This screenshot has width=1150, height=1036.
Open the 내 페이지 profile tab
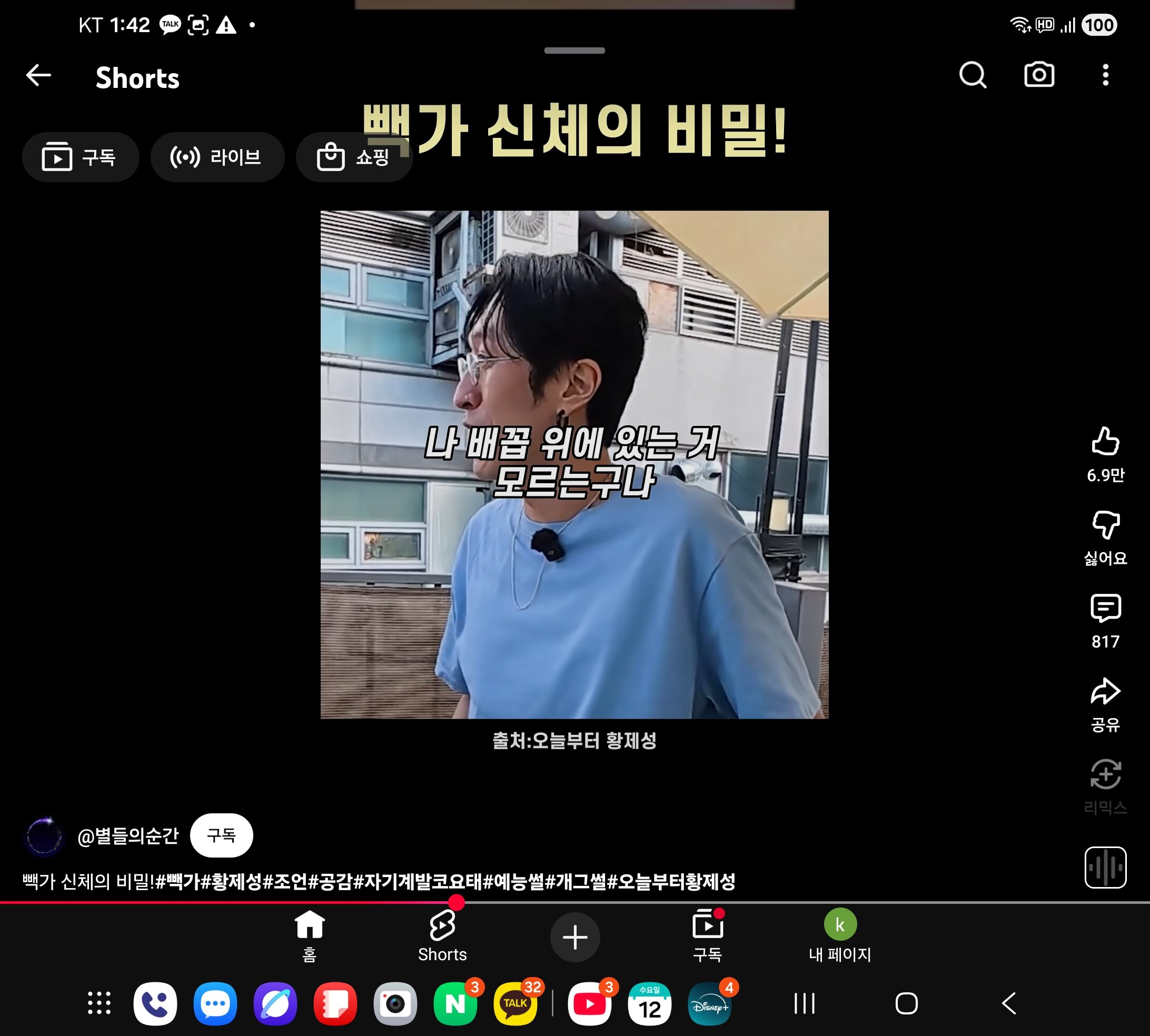pos(840,937)
